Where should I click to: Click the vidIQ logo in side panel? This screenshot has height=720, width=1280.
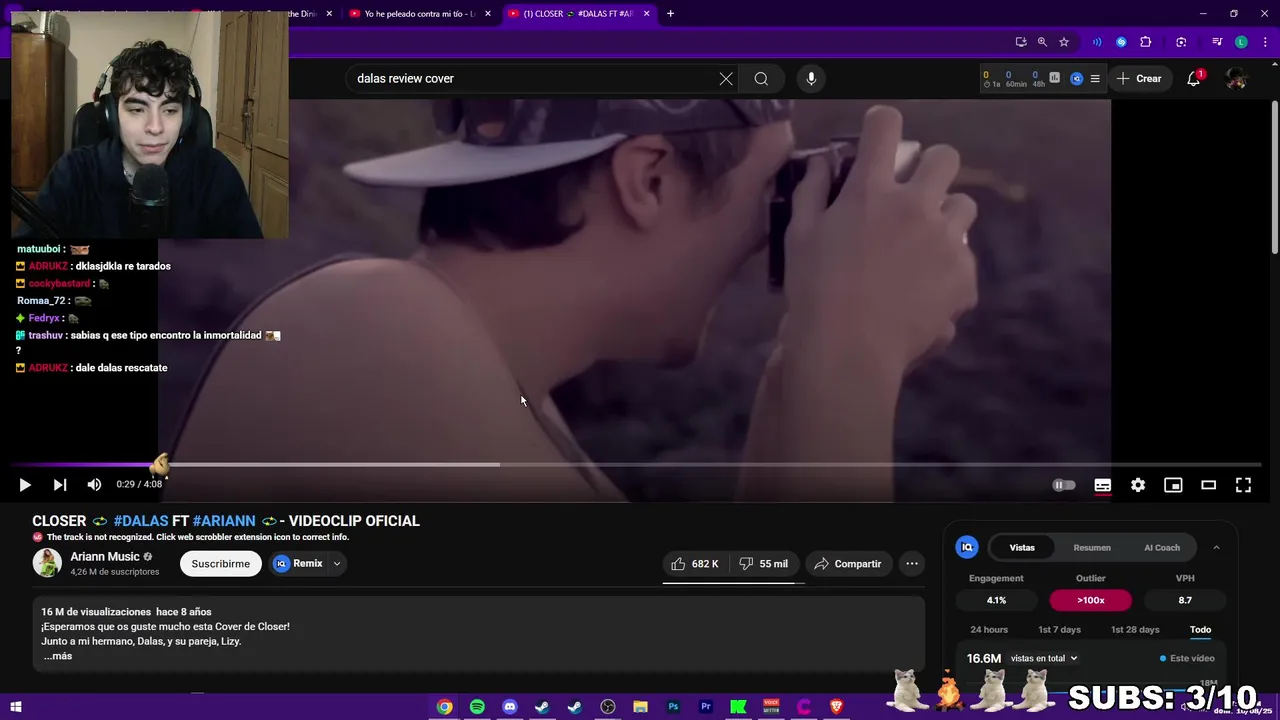point(967,547)
